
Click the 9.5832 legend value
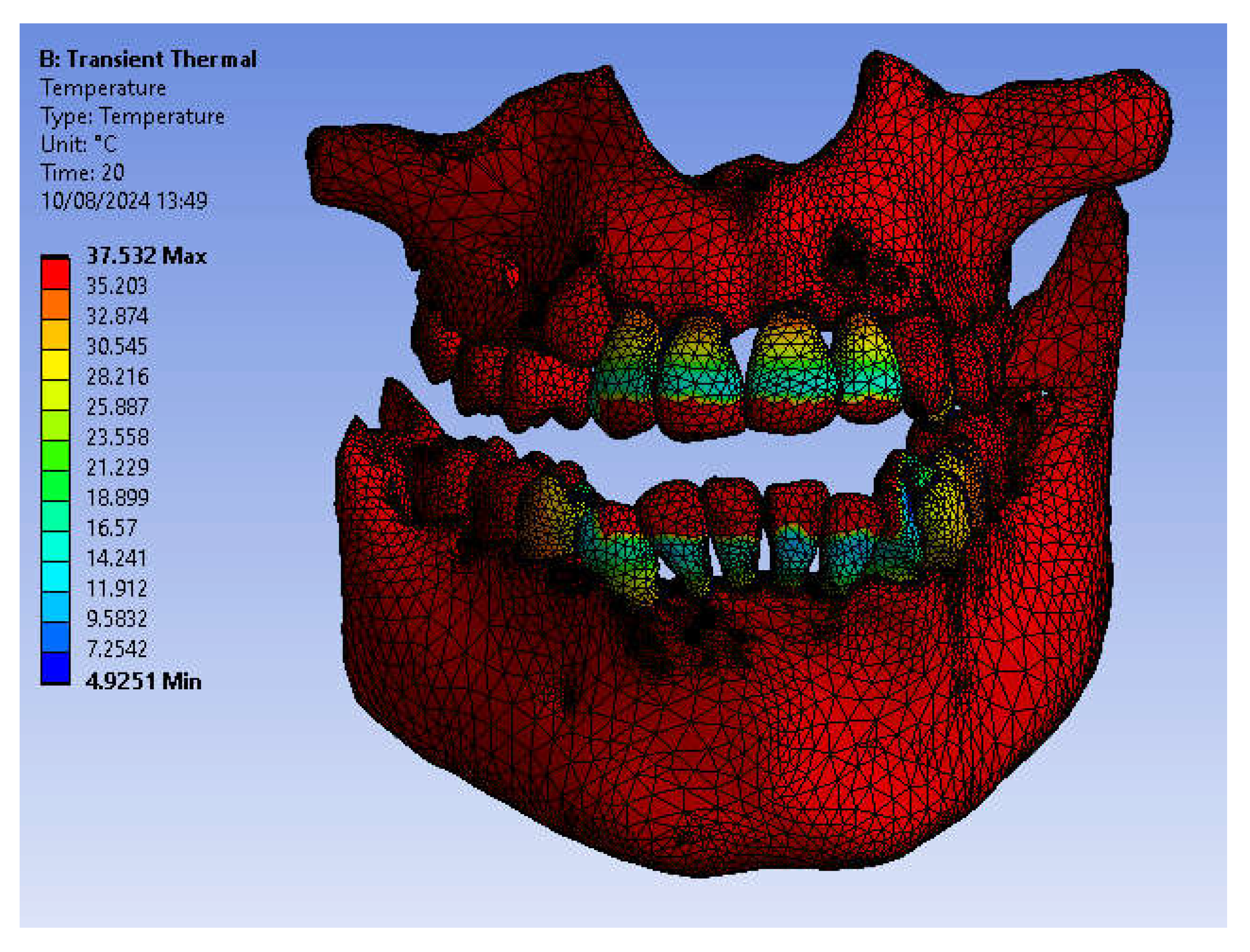(x=117, y=618)
